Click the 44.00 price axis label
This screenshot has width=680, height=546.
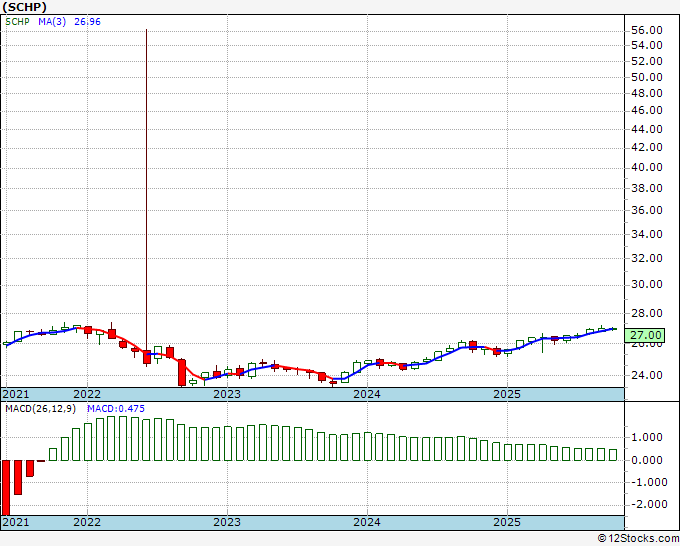(647, 129)
